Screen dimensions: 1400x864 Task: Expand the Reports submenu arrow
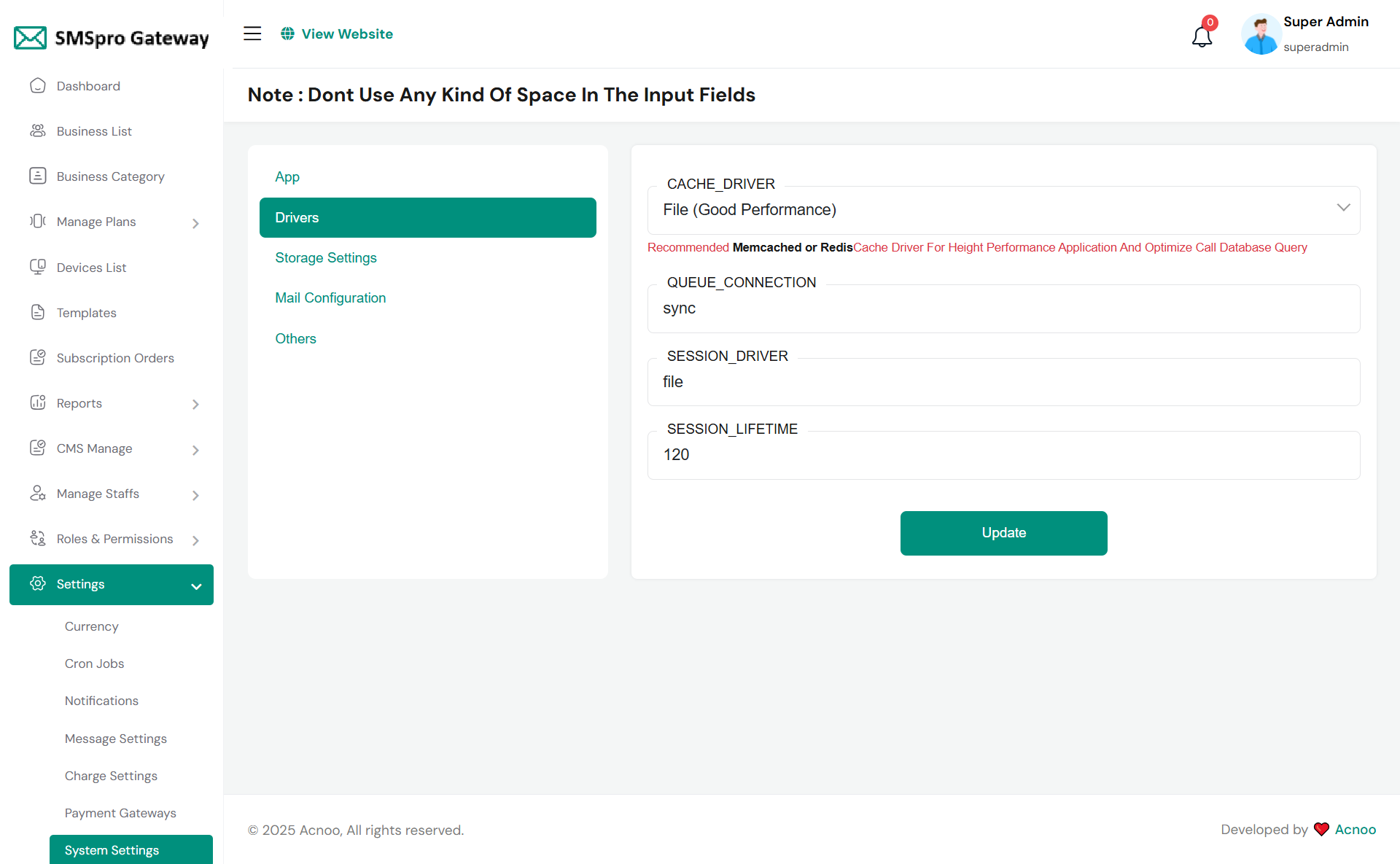tap(195, 404)
